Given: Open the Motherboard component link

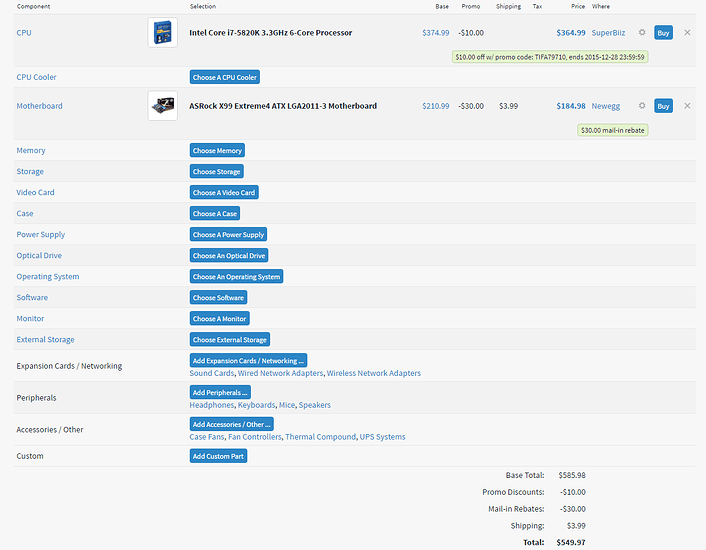Looking at the screenshot, I should point(40,106).
